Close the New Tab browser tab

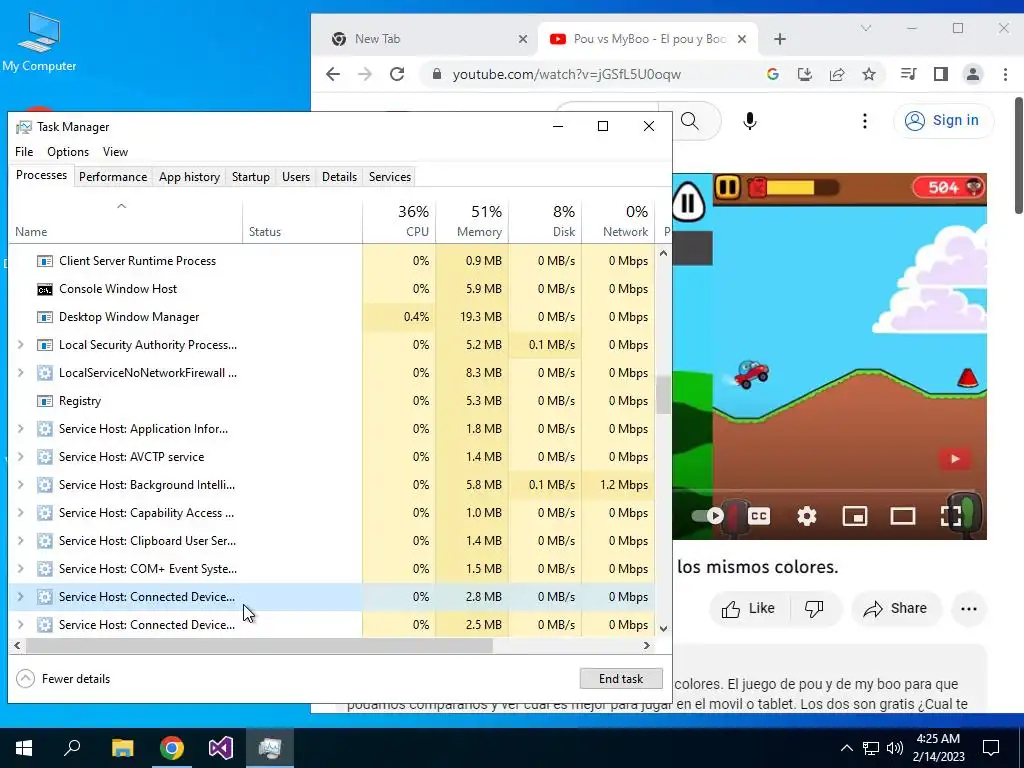tap(522, 39)
